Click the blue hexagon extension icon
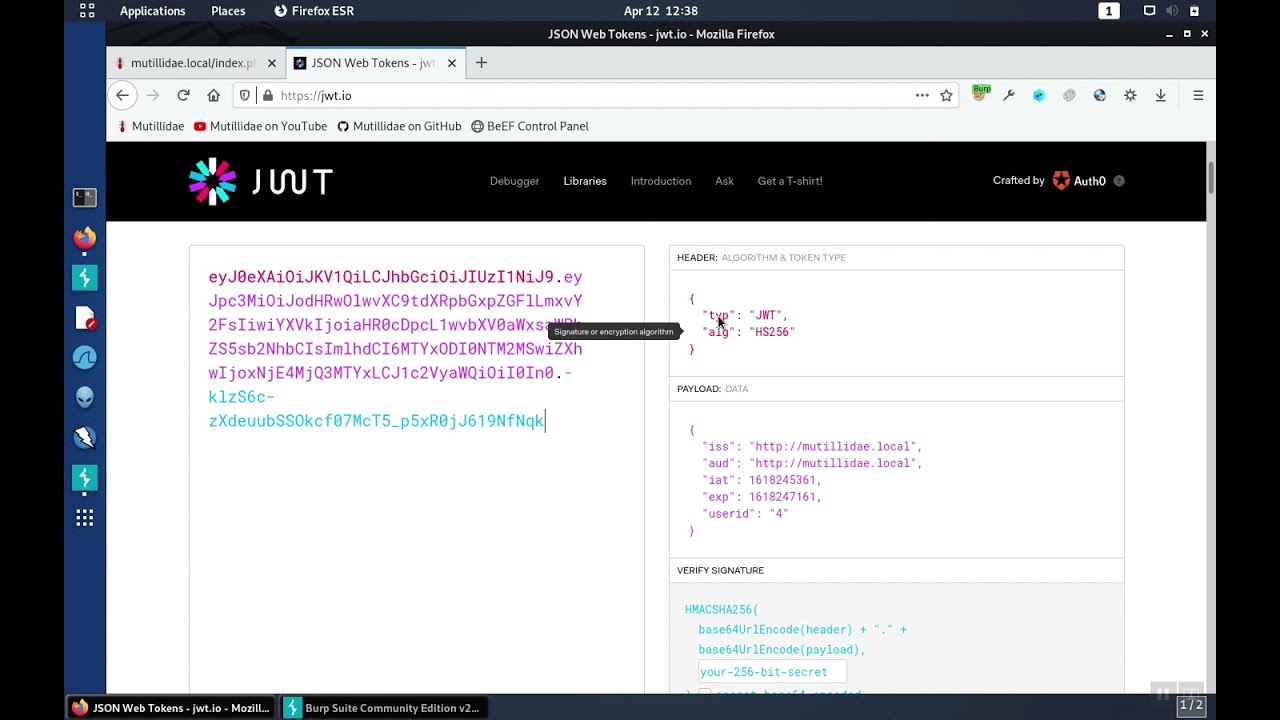The height and width of the screenshot is (720, 1280). [x=1039, y=95]
